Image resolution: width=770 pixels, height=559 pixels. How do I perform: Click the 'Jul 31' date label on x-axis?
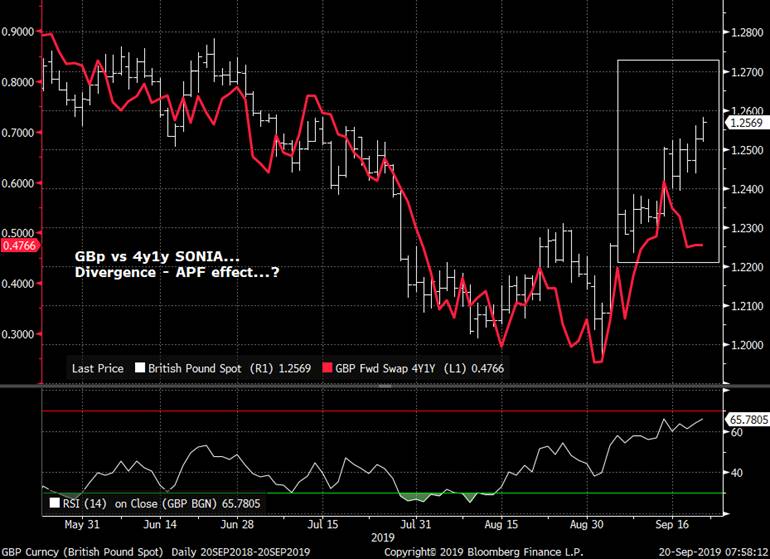[x=415, y=525]
